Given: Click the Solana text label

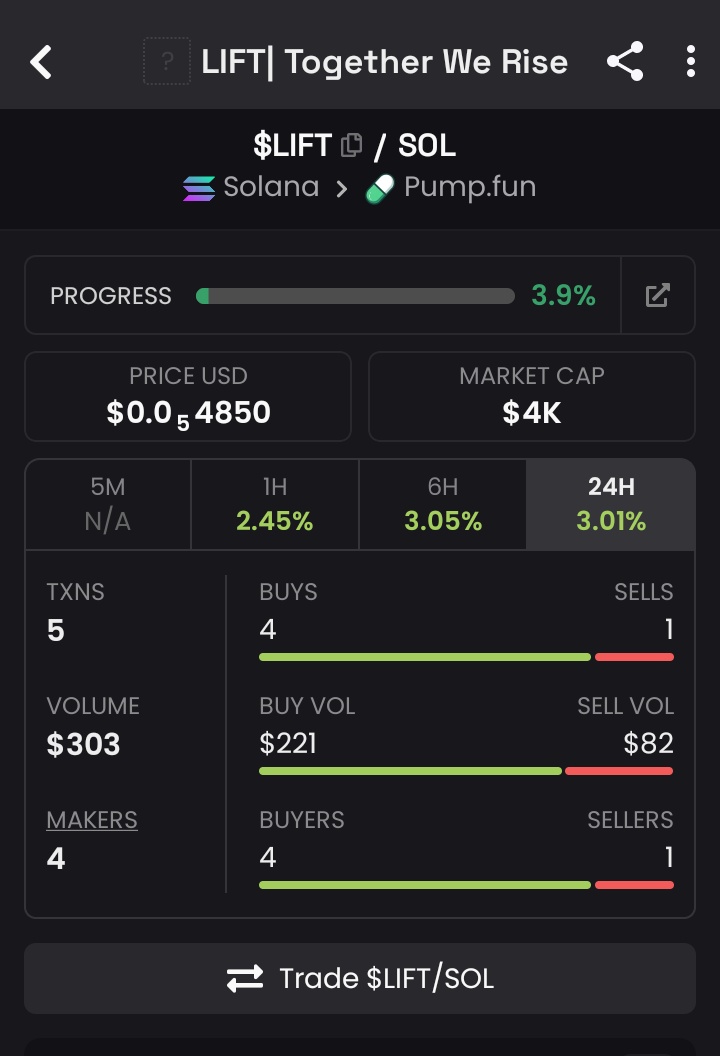Looking at the screenshot, I should (271, 187).
